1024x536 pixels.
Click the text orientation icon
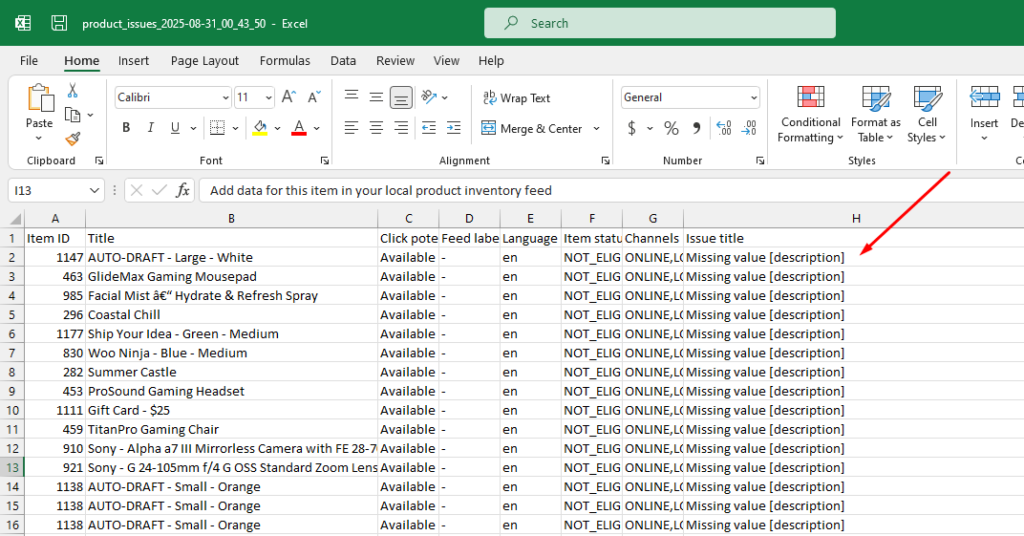point(429,97)
